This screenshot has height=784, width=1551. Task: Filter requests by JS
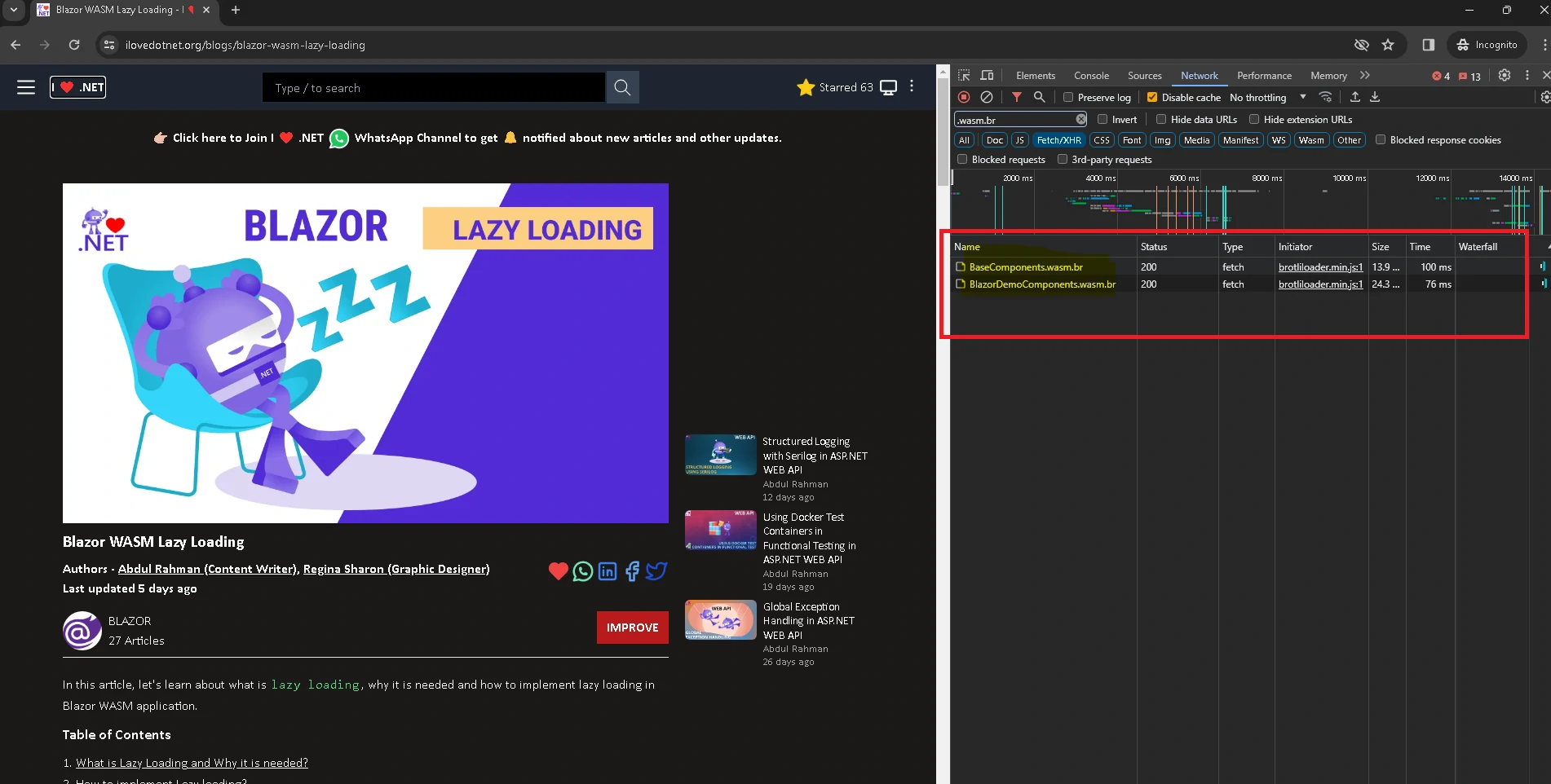pyautogui.click(x=1019, y=139)
